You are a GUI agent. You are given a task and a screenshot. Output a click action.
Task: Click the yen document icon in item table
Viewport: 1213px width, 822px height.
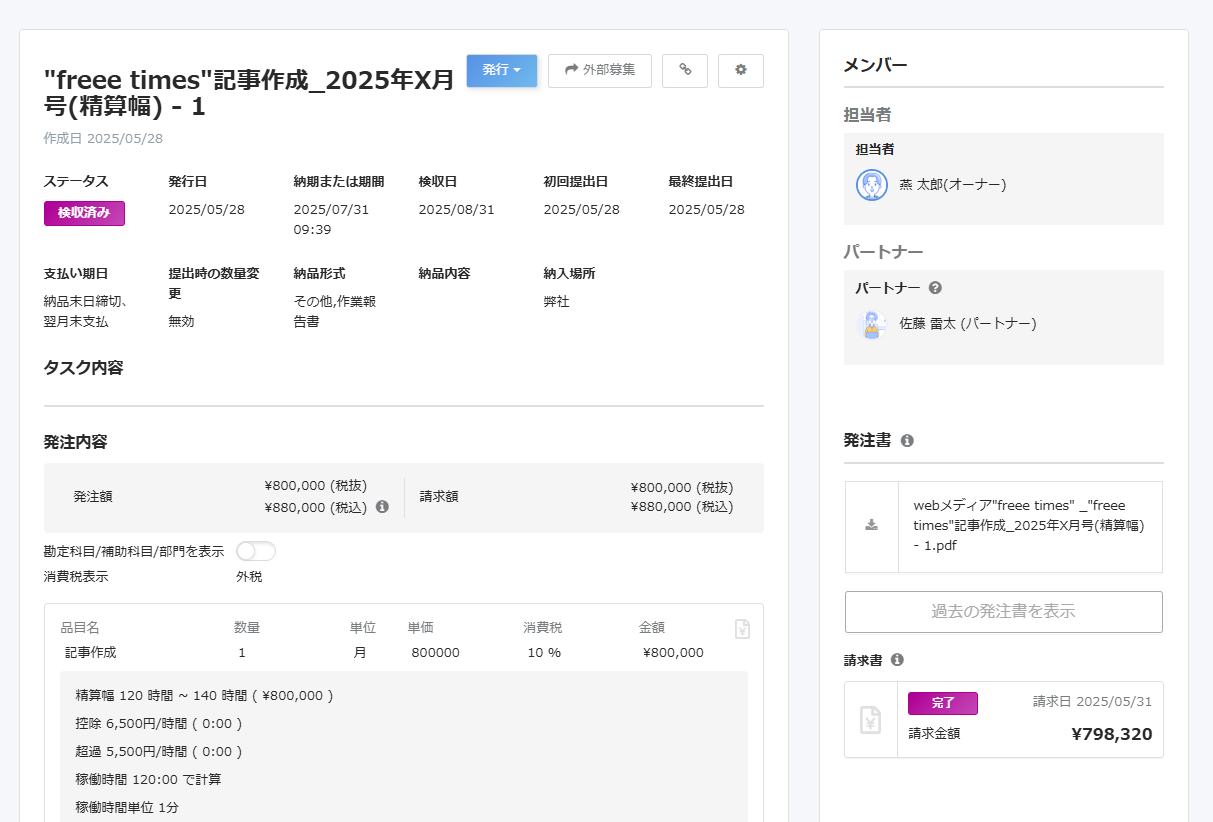point(742,629)
